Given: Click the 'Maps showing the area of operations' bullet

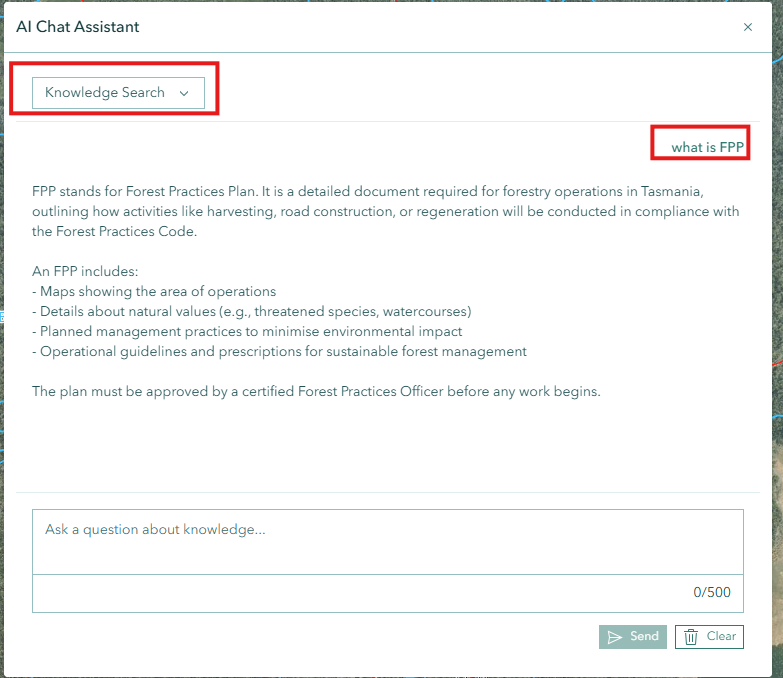Looking at the screenshot, I should [154, 291].
